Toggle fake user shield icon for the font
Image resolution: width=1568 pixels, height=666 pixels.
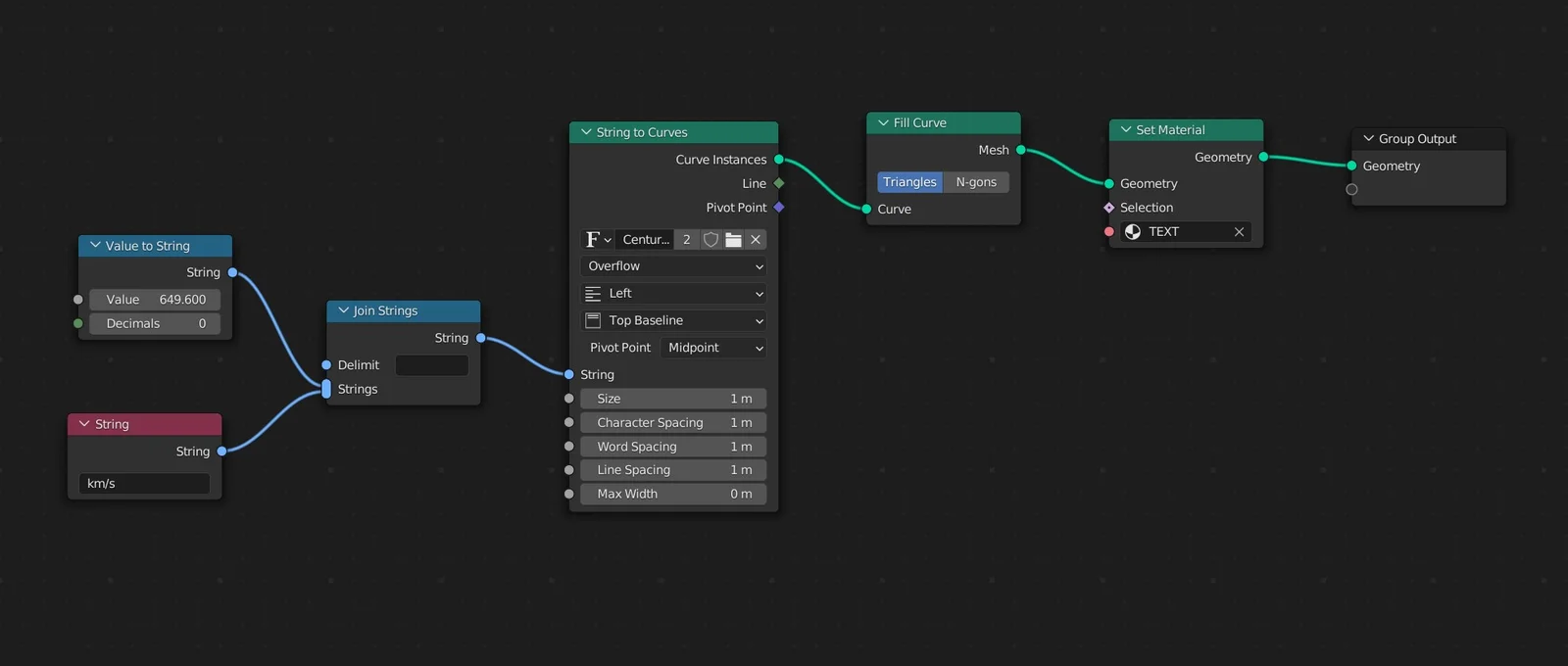point(710,239)
